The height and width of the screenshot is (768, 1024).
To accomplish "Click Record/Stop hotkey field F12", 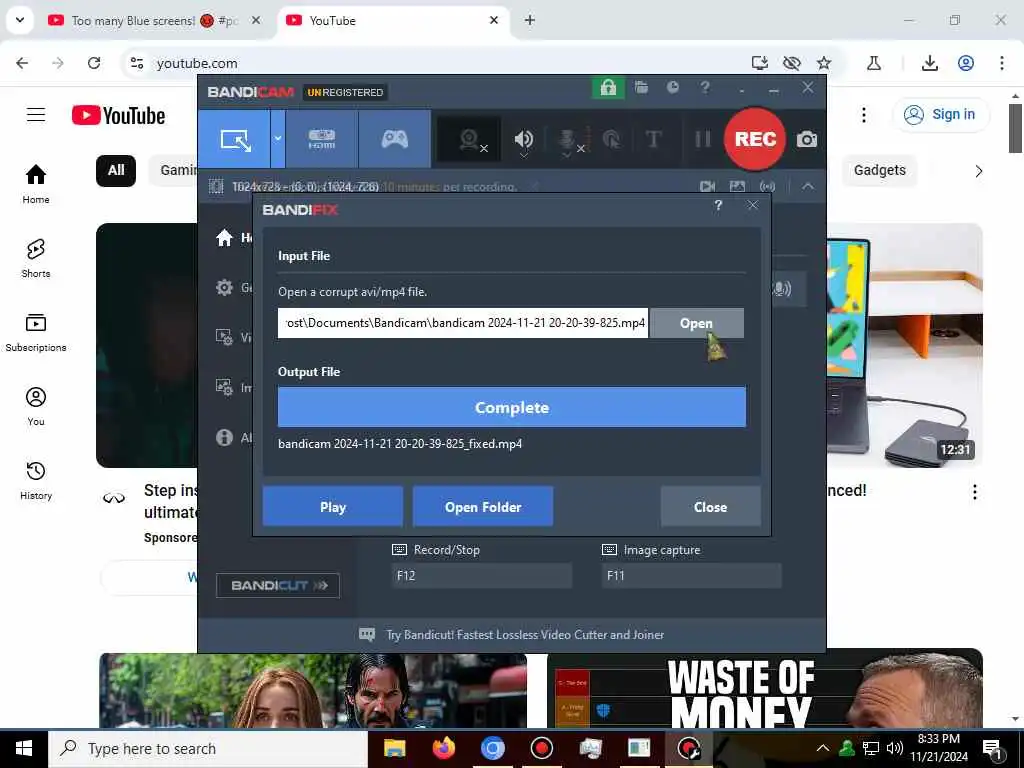I will [x=482, y=576].
